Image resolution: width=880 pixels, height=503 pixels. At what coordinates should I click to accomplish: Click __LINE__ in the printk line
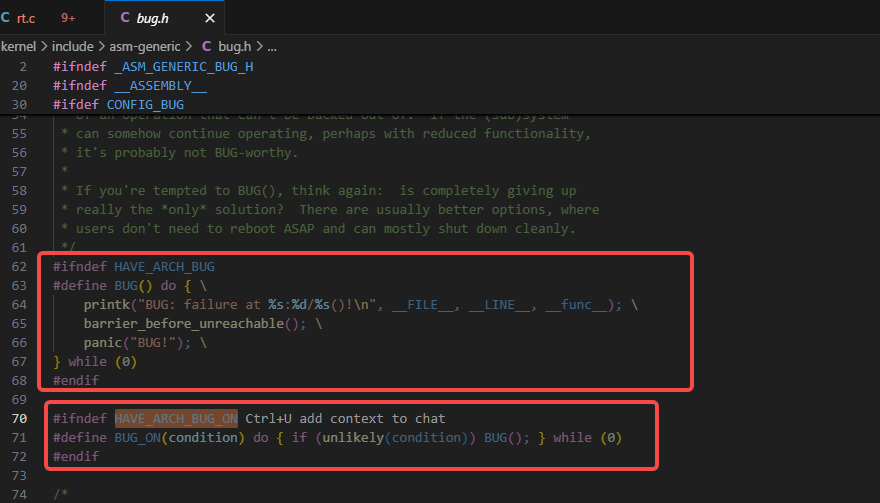[x=499, y=305]
